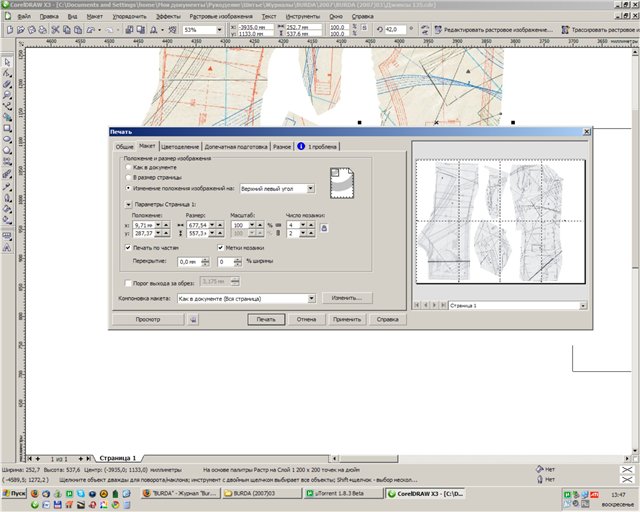The image size is (640, 512).
Task: Toggle 'Печать по частям' checkbox
Action: 128,246
